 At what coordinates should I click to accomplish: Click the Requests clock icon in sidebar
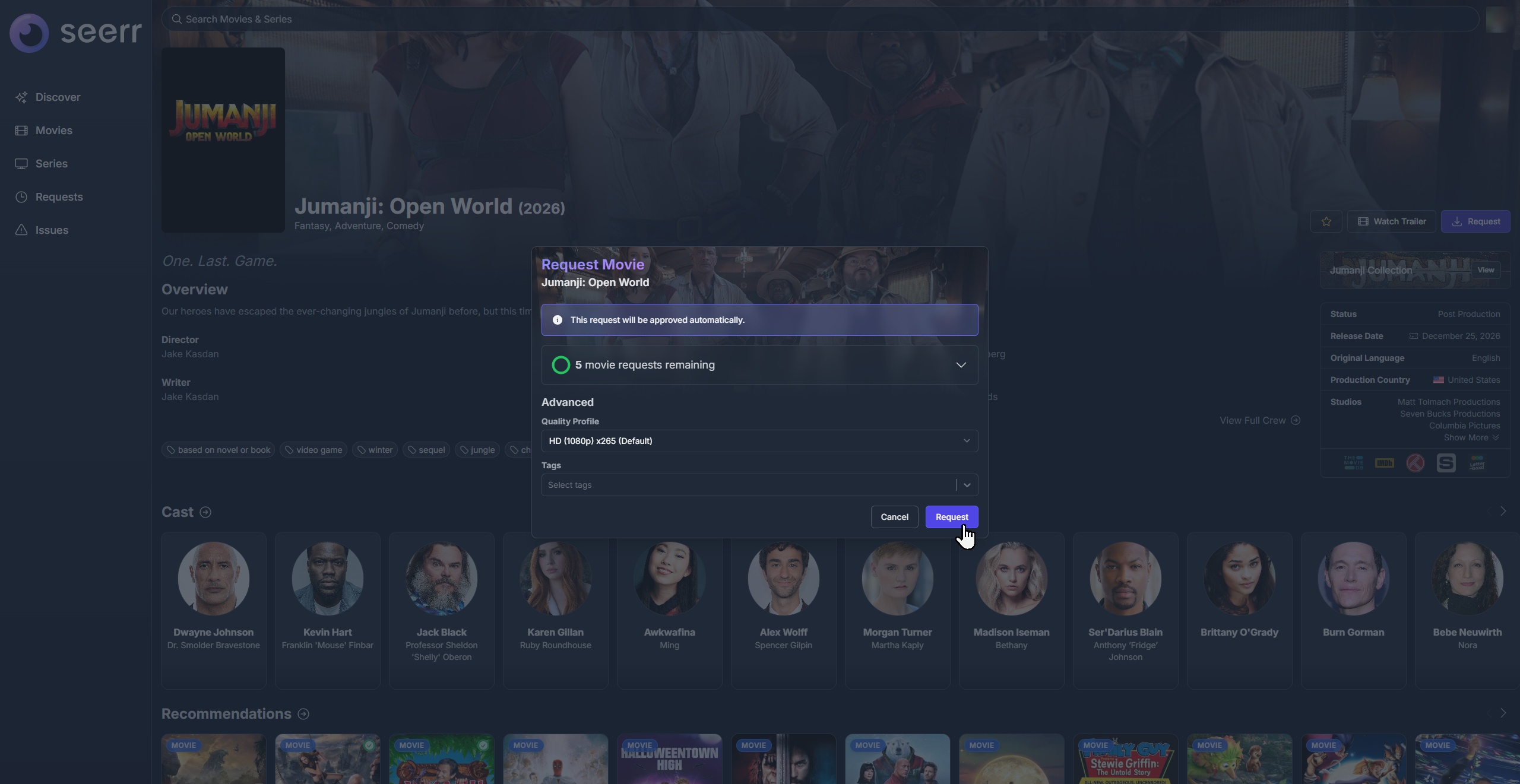(21, 197)
